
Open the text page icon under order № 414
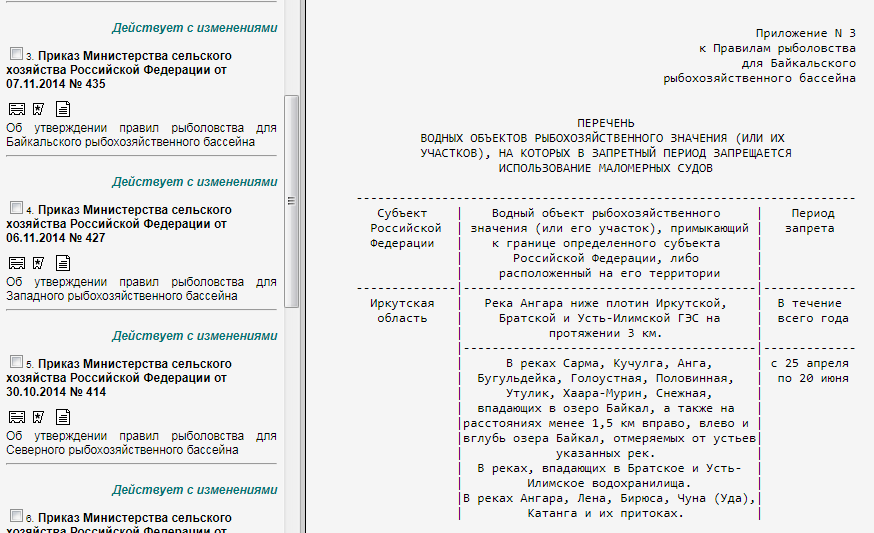coord(62,416)
